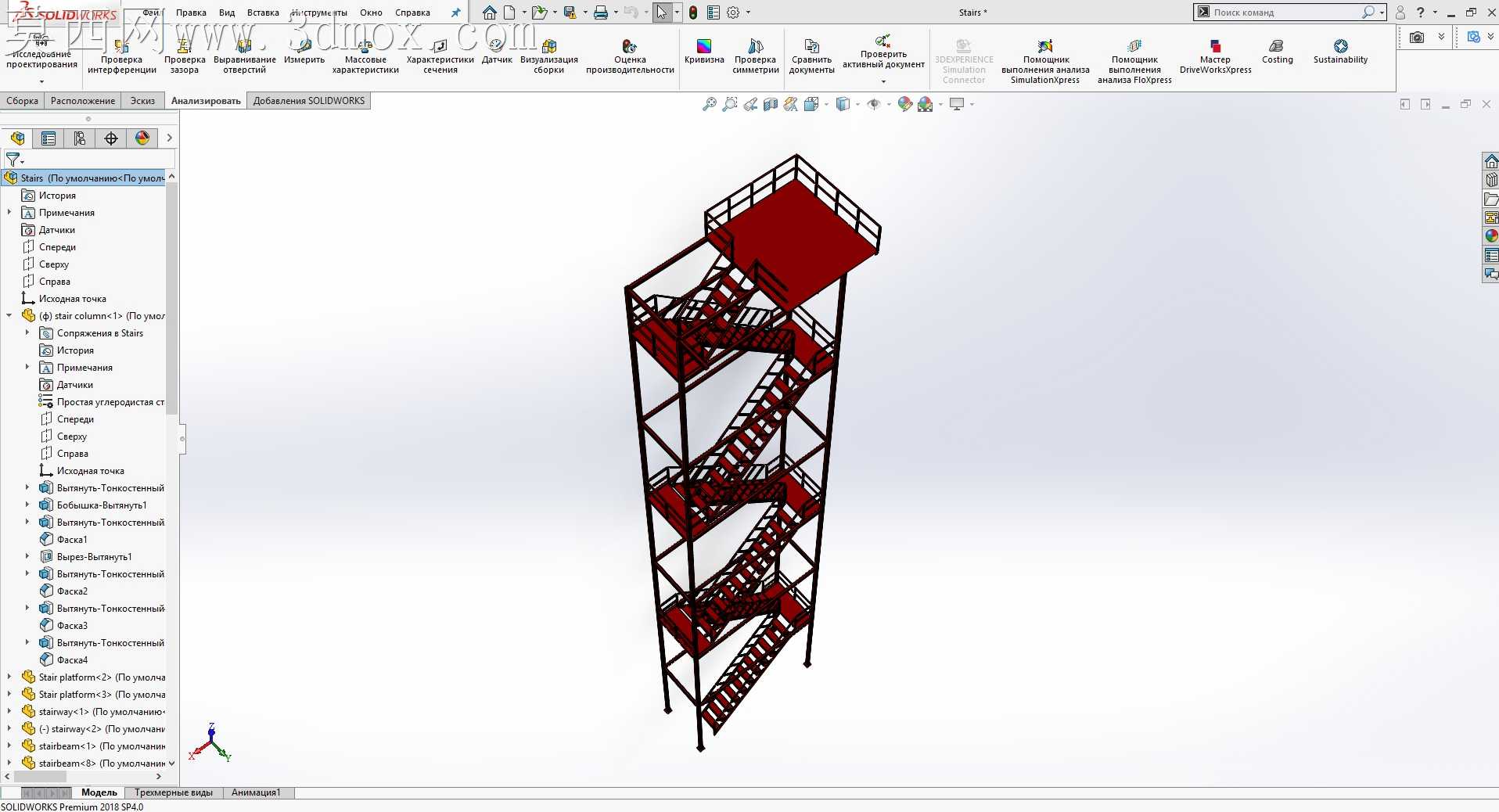Switch to the Добавления SOLIDWORKS tab
Image resolution: width=1499 pixels, height=812 pixels.
[x=309, y=101]
